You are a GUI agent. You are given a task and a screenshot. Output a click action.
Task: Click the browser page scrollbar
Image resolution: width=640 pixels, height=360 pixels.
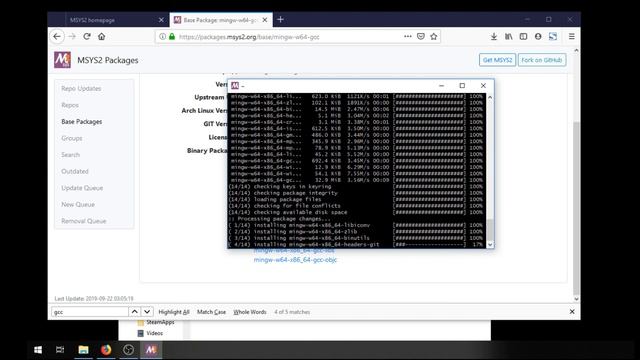click(x=576, y=208)
